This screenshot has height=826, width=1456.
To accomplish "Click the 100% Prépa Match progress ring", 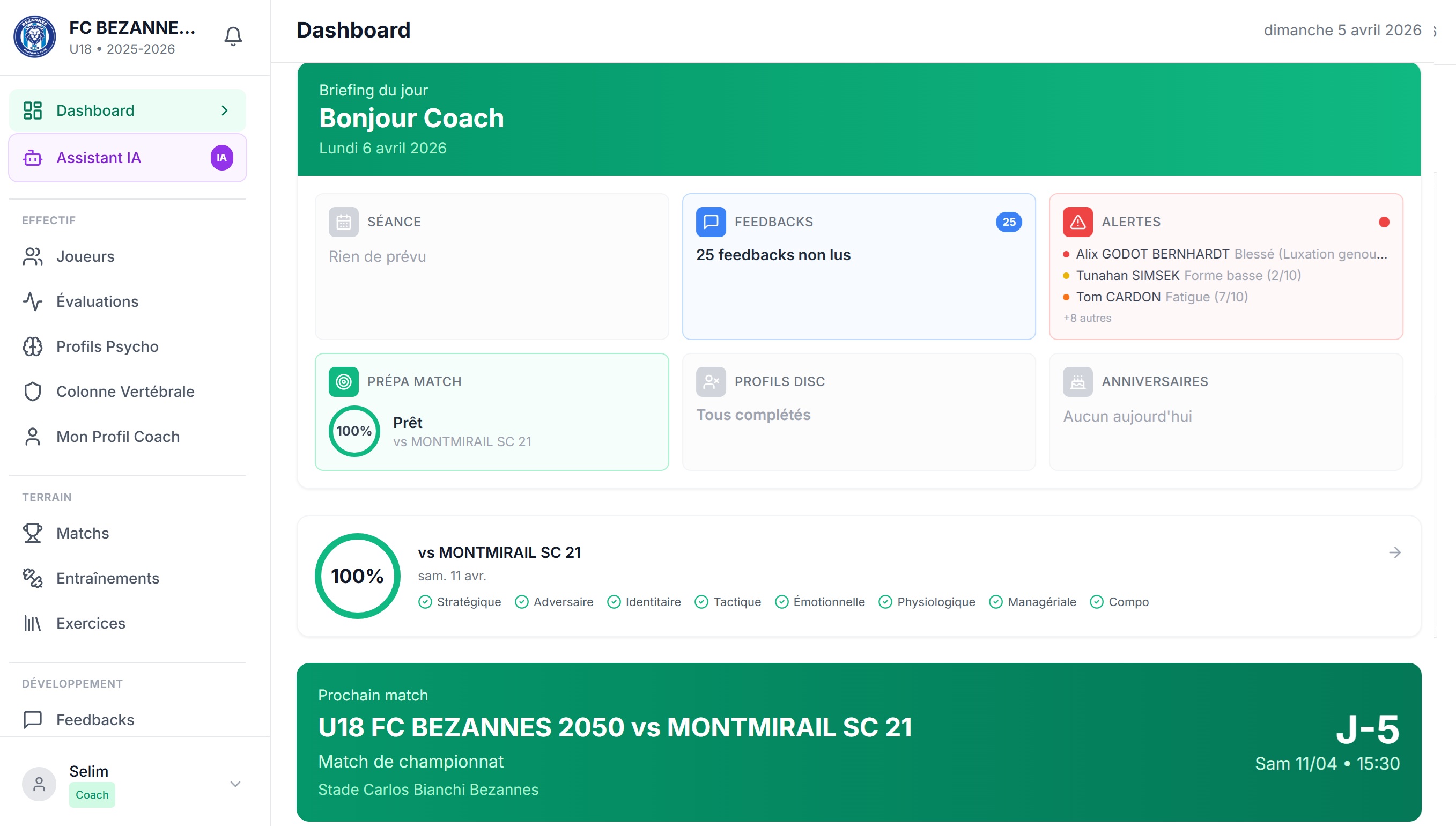I will click(x=354, y=431).
